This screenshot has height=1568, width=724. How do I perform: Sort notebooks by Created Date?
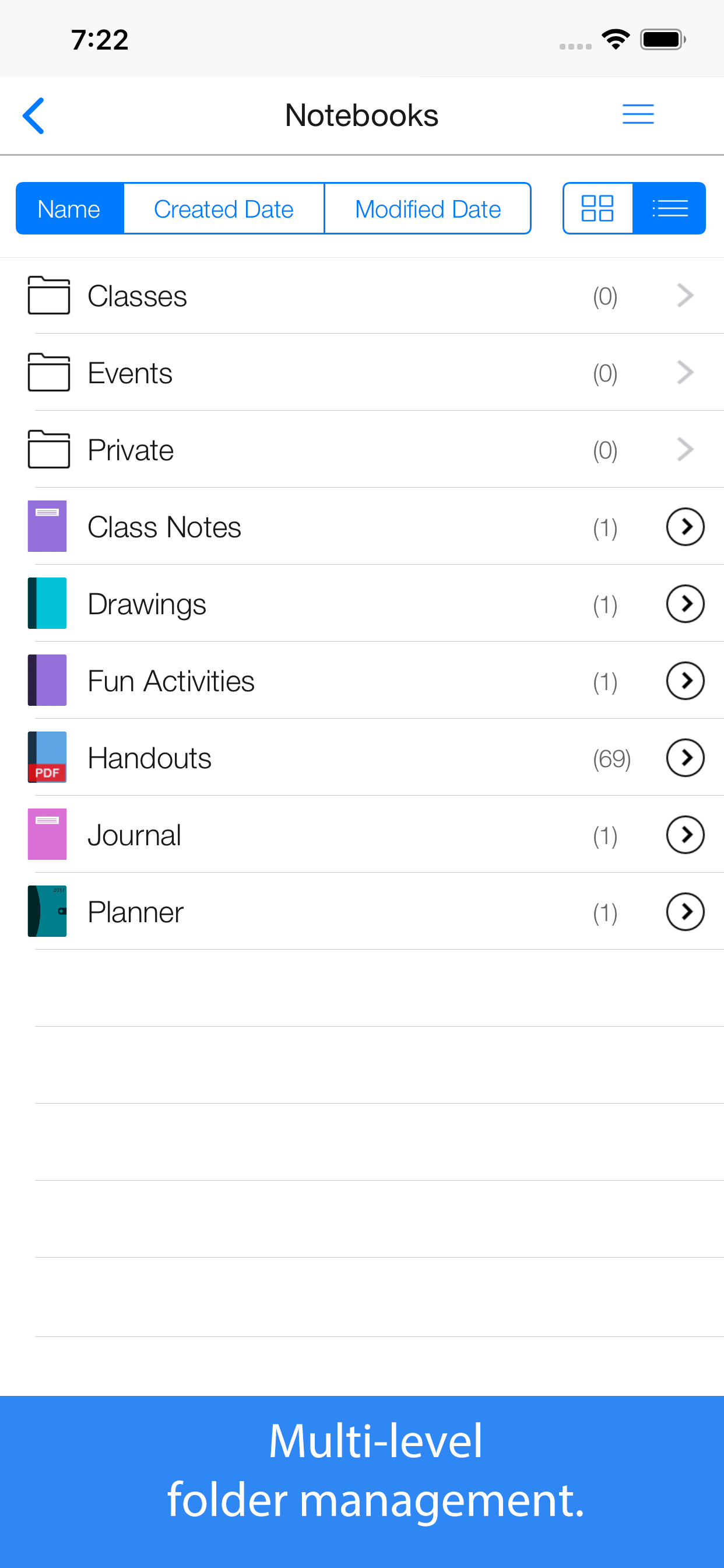[223, 209]
